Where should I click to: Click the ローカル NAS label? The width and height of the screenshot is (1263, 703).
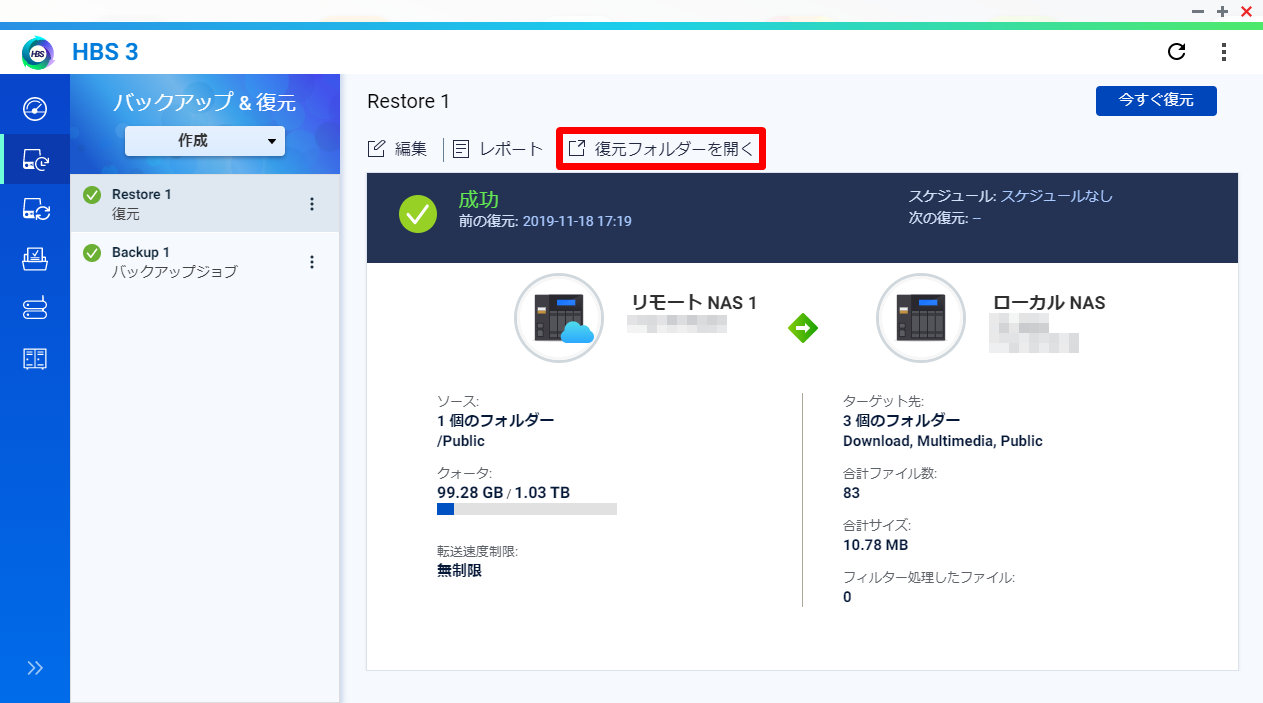(x=1049, y=302)
